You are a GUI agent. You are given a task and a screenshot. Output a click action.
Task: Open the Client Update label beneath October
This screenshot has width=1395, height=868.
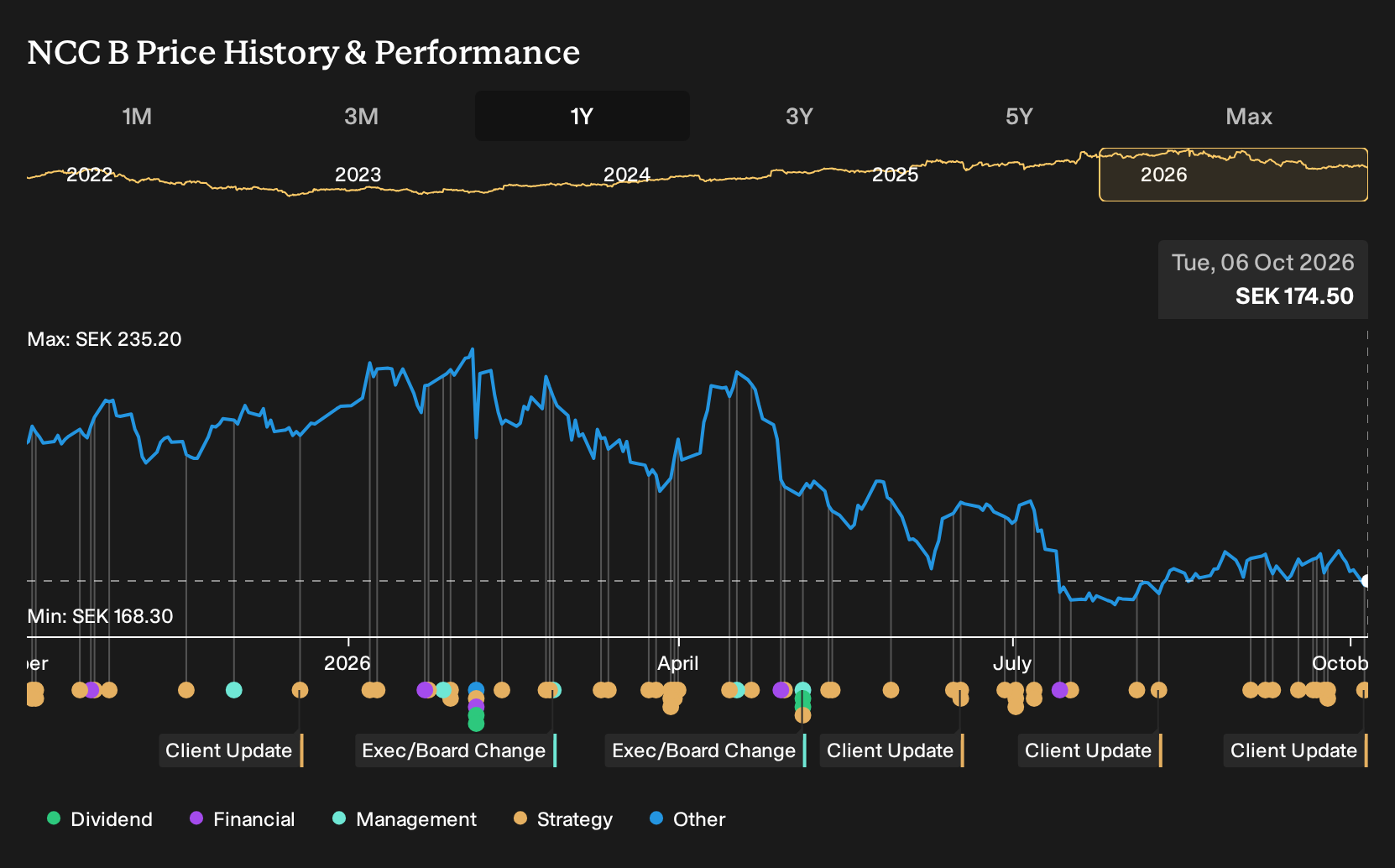1295,750
